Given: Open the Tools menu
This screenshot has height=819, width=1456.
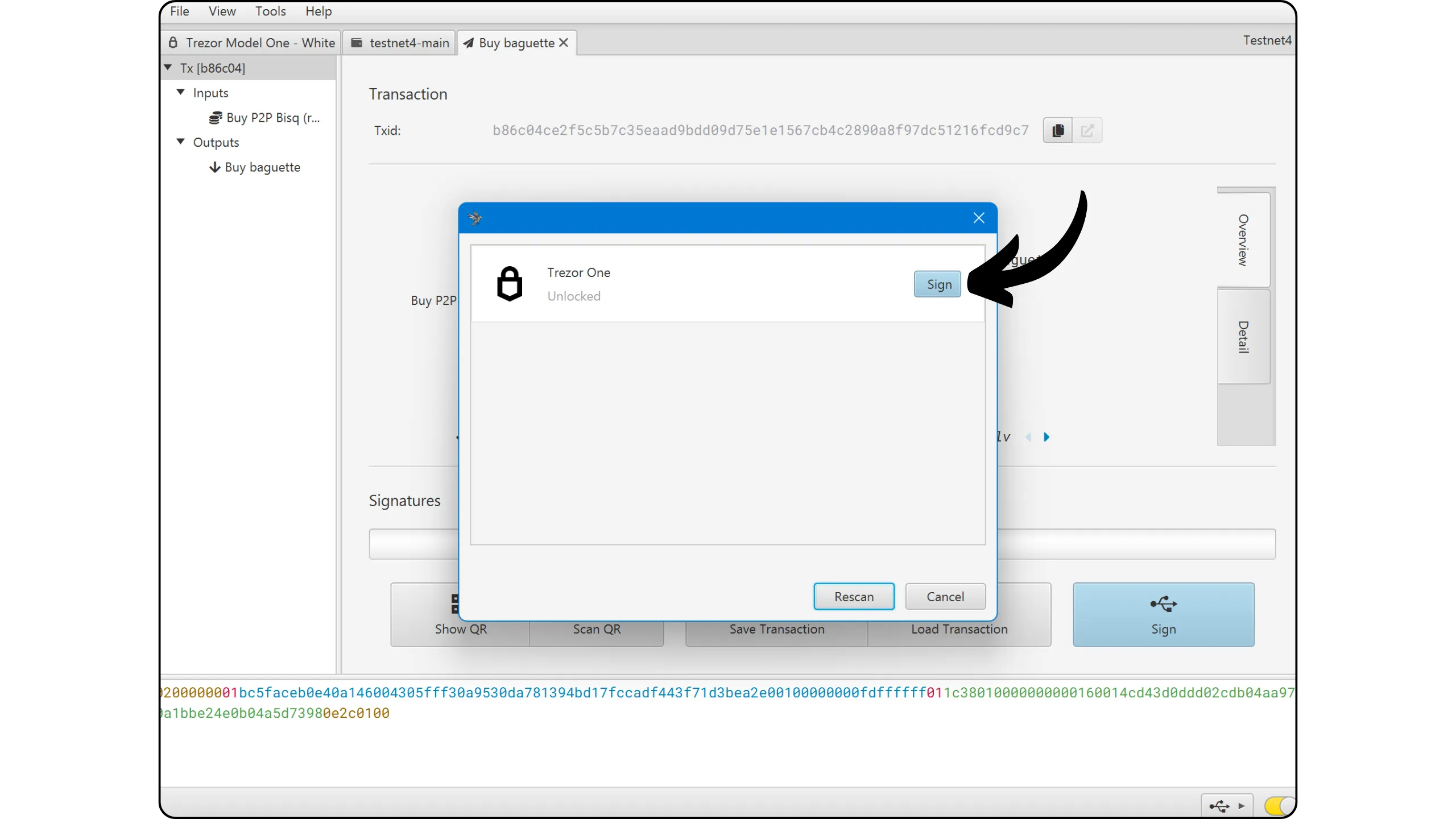Looking at the screenshot, I should [270, 11].
